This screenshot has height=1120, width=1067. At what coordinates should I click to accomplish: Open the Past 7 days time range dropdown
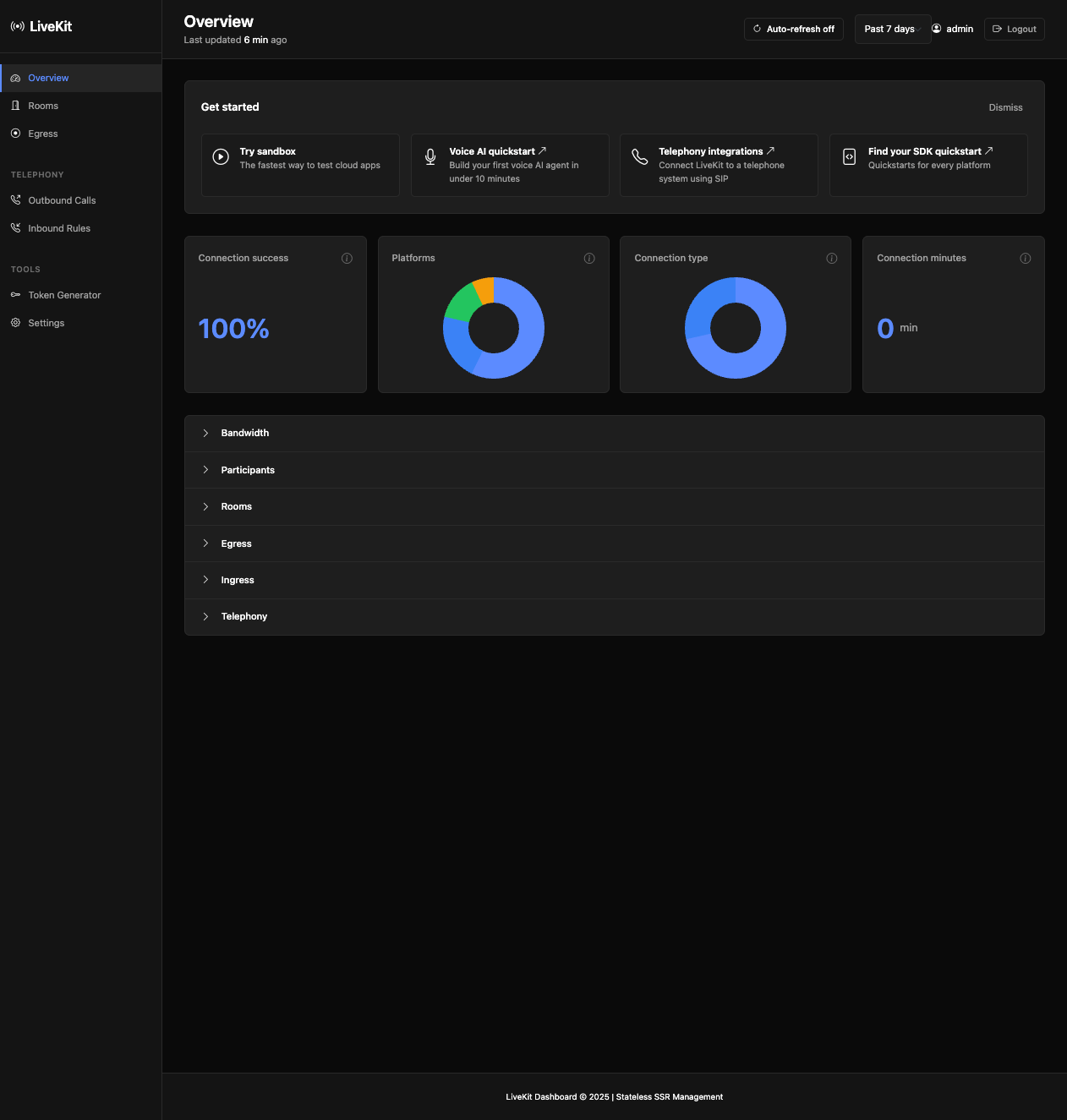(x=891, y=29)
